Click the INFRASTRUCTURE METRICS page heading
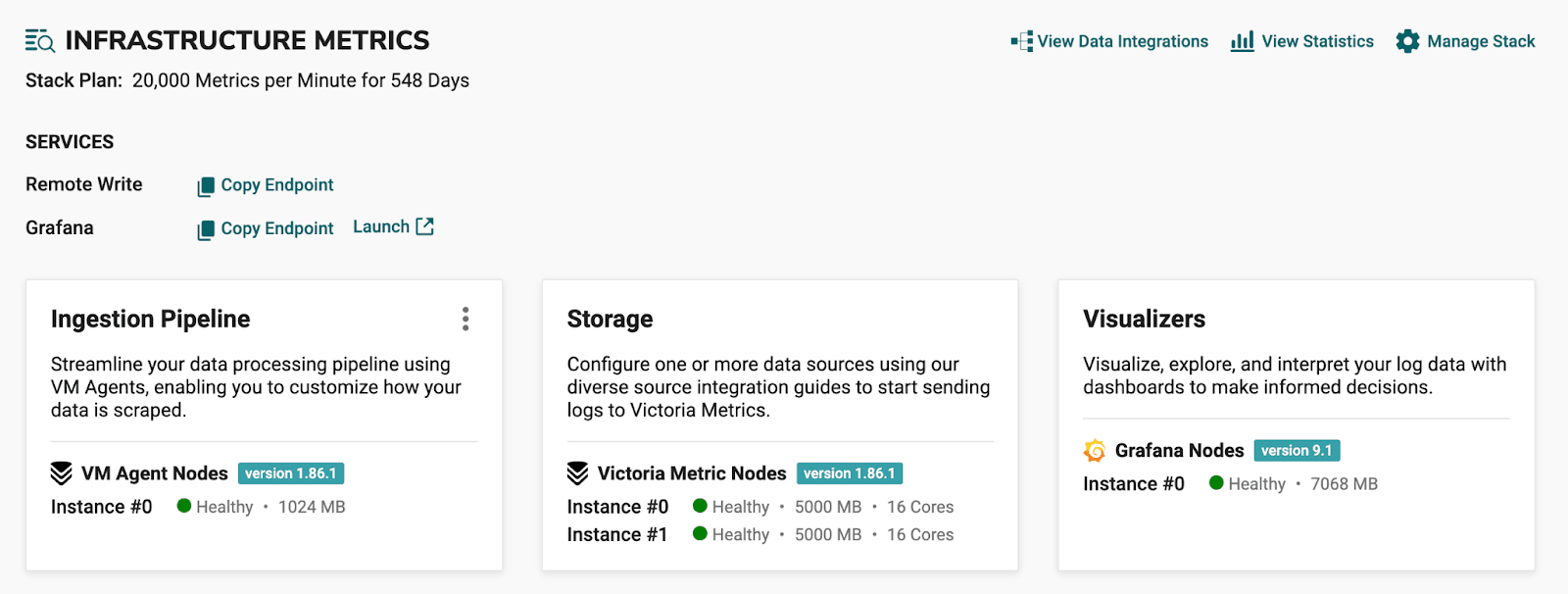1568x594 pixels. point(247,40)
